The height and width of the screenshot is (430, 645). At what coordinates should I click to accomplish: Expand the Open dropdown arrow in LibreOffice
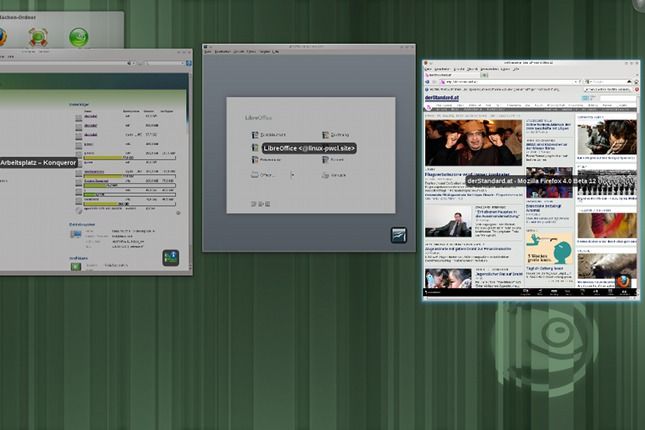(x=292, y=175)
